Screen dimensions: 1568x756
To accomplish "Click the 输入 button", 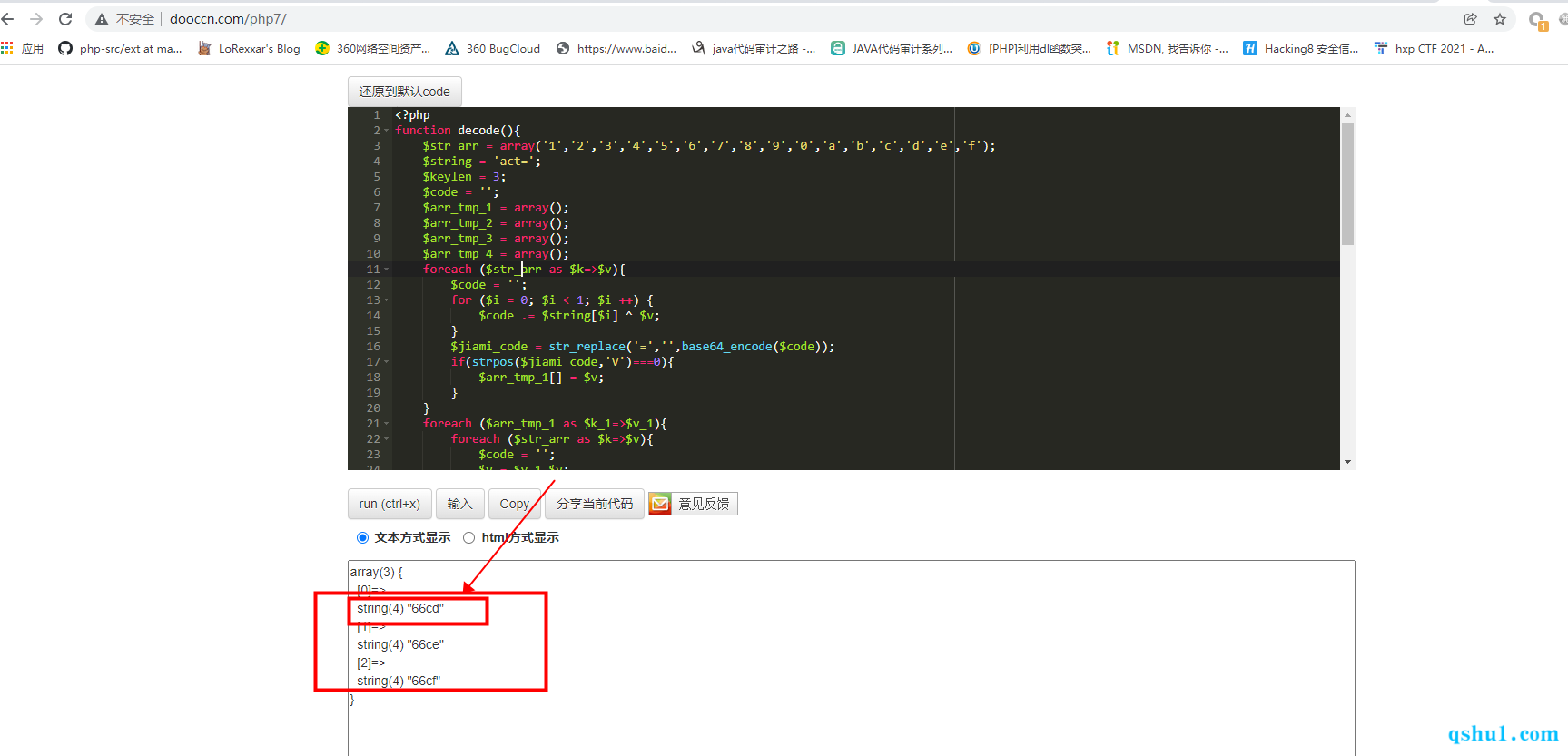I will pyautogui.click(x=459, y=504).
